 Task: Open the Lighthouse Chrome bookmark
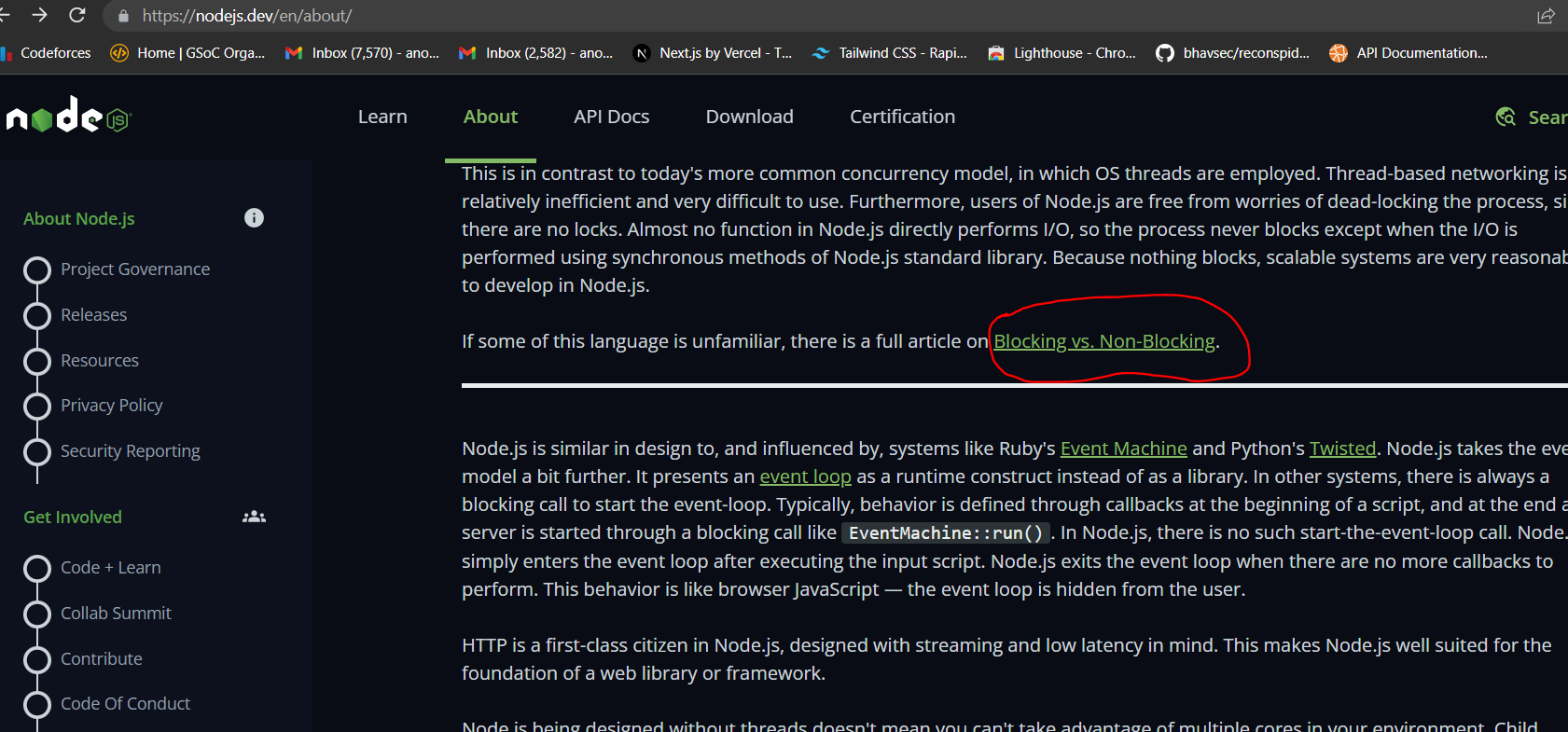click(x=1062, y=53)
